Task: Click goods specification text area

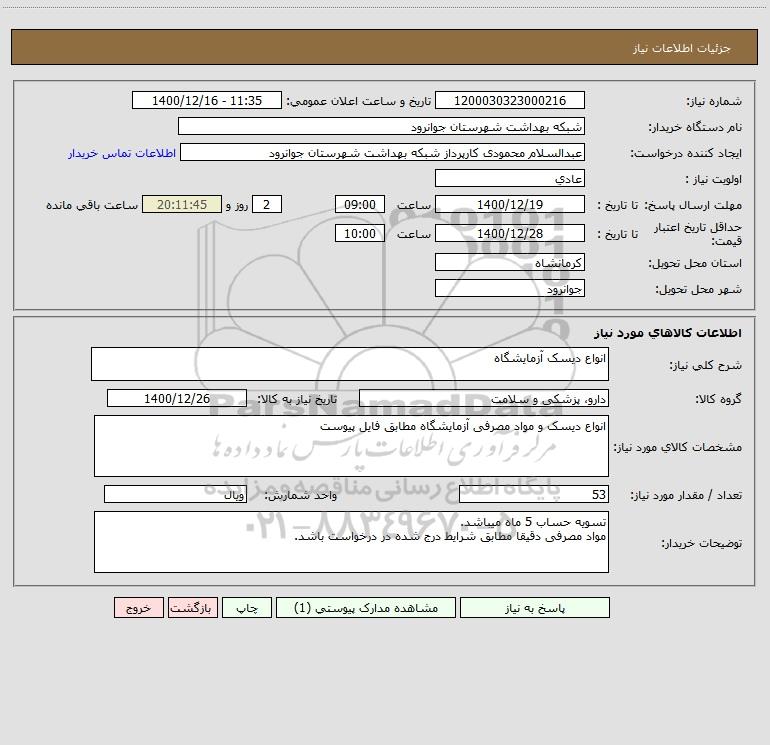Action: point(351,446)
